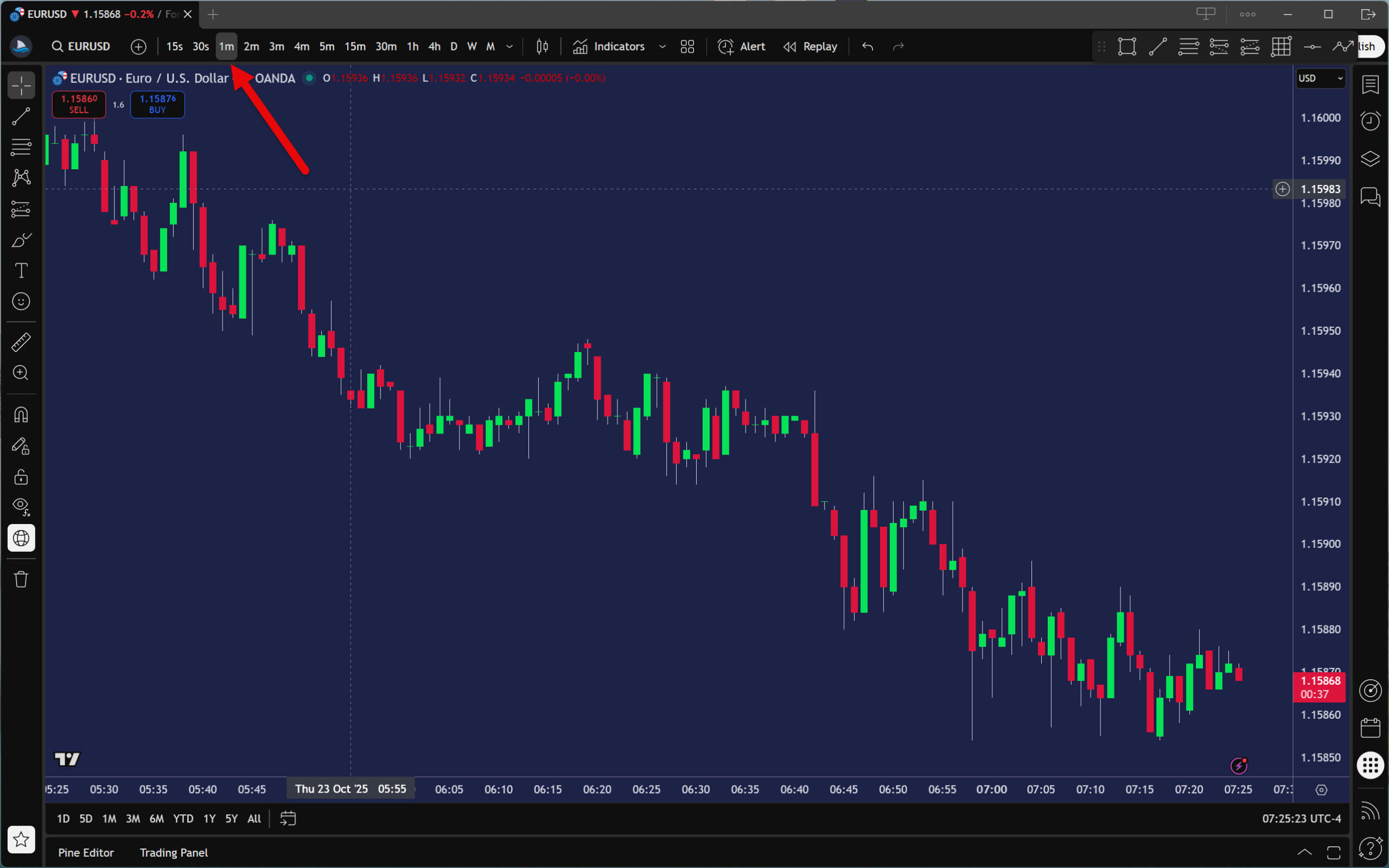Expand the Indicators favorites dropdown arrow
The image size is (1389, 868).
tap(662, 47)
